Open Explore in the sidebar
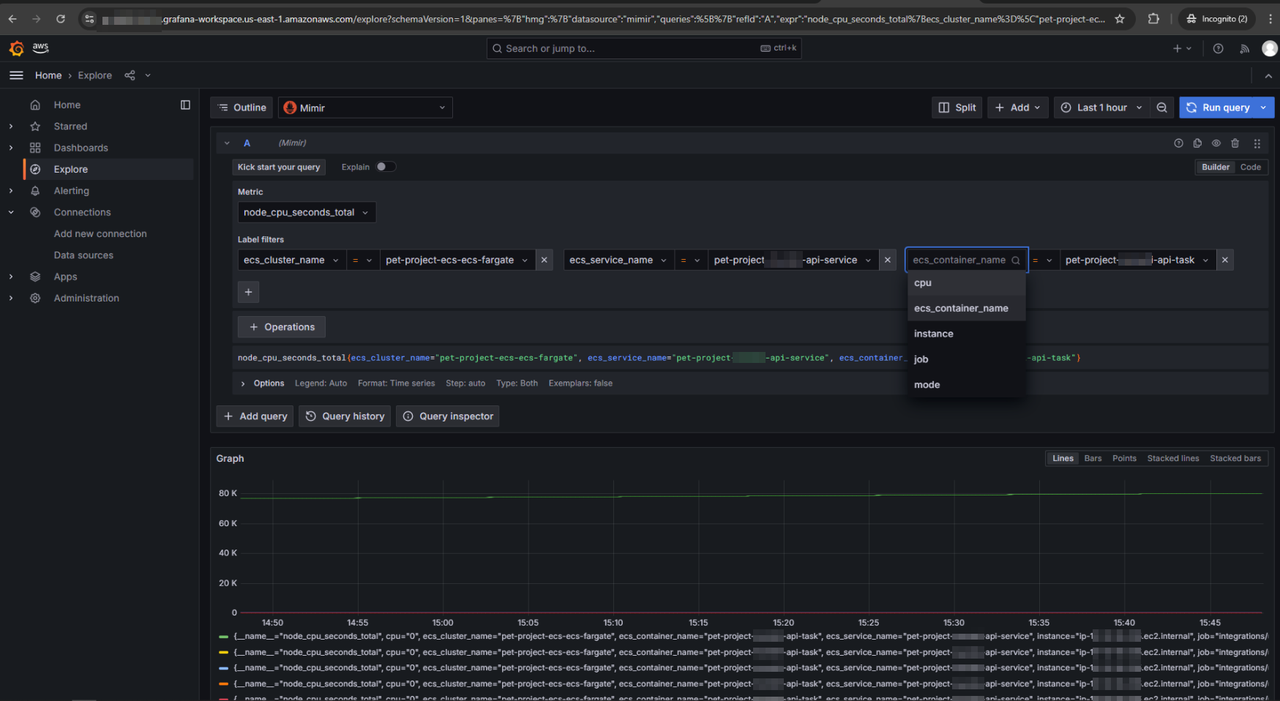This screenshot has width=1280, height=701. pos(71,169)
